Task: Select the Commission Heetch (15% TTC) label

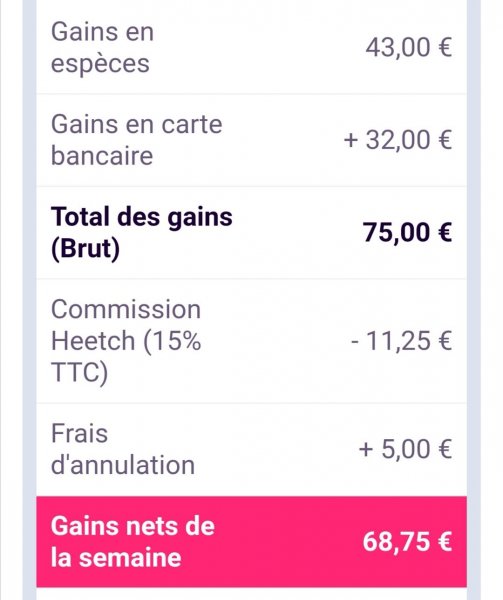Action: pos(126,341)
